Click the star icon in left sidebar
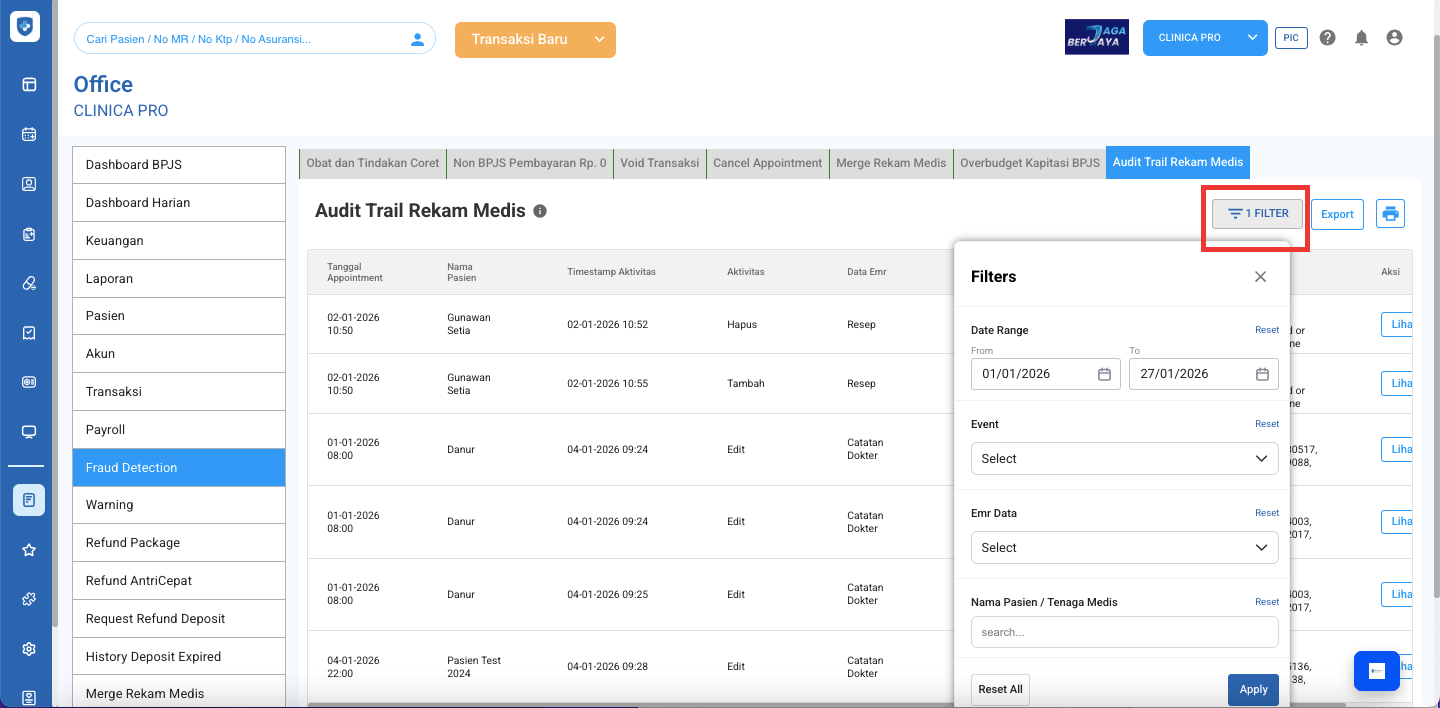Image resolution: width=1440 pixels, height=708 pixels. click(29, 550)
